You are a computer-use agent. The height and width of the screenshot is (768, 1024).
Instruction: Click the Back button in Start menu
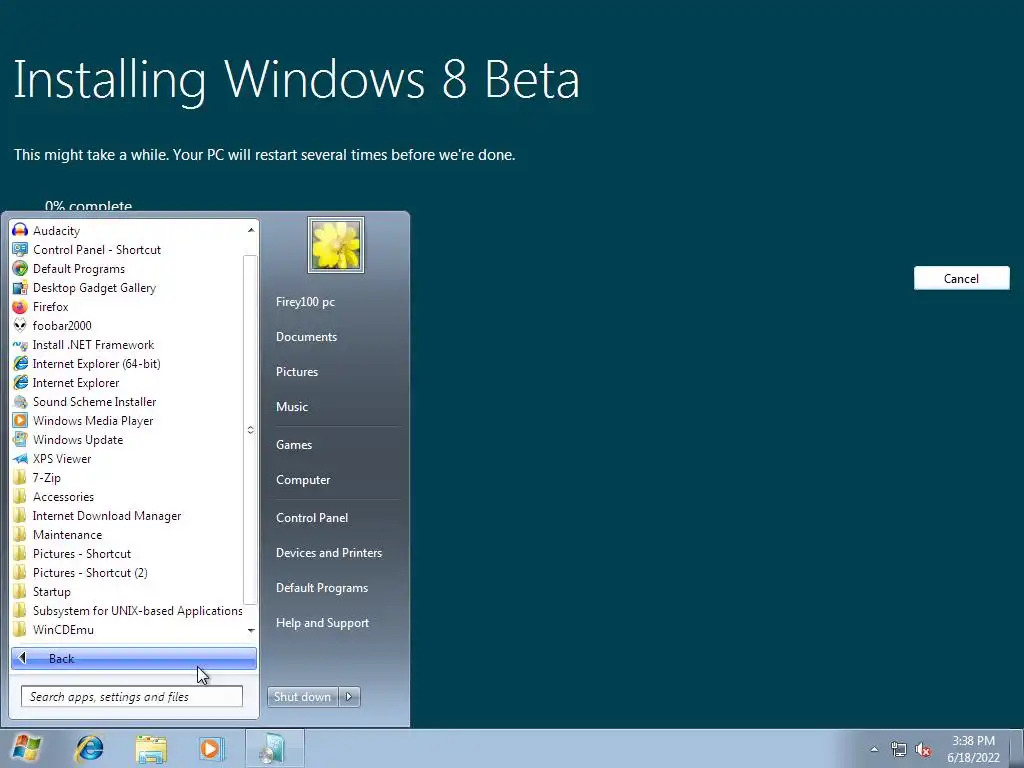[x=134, y=658]
